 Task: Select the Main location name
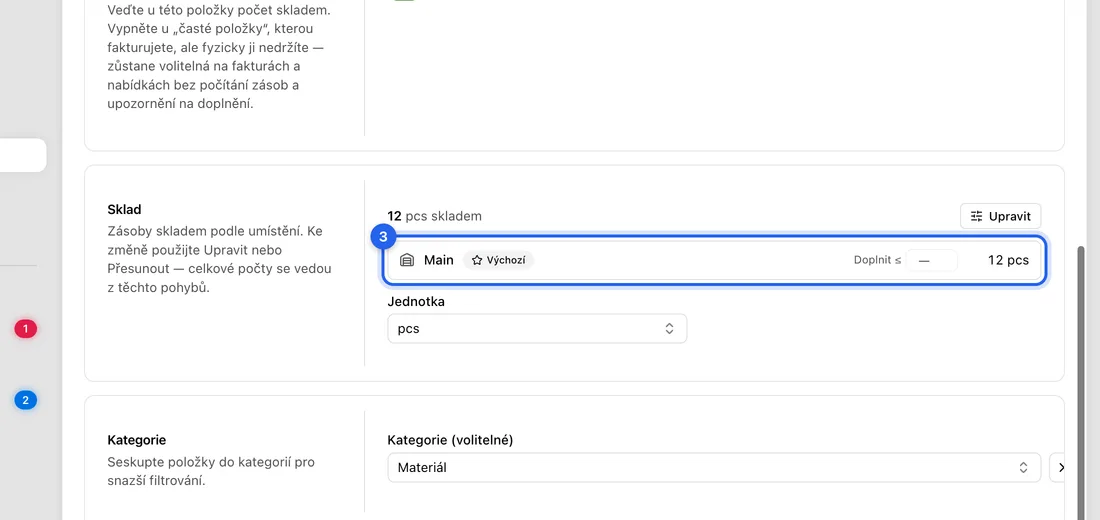438,260
